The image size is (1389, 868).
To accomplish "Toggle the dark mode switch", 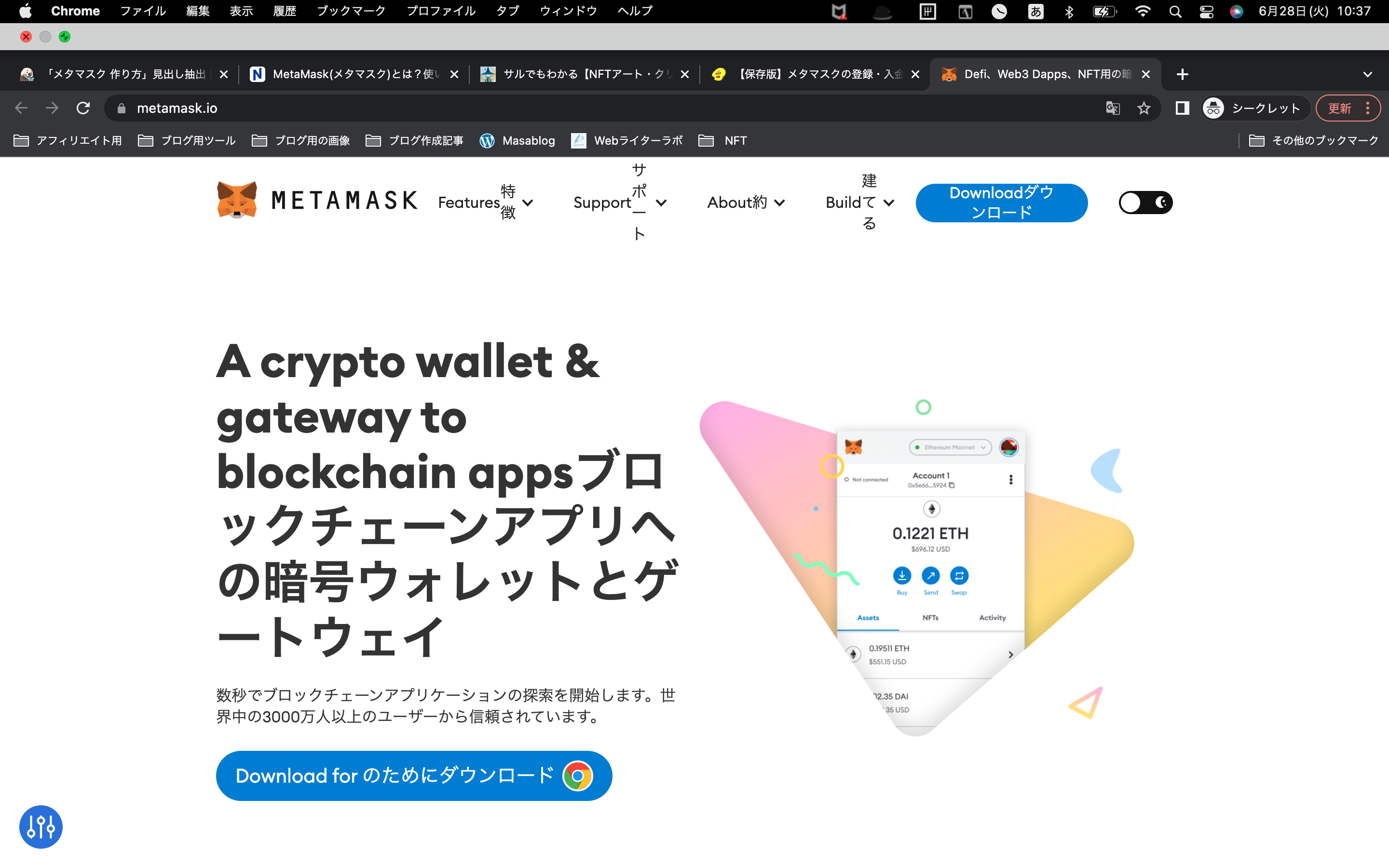I will coord(1145,203).
